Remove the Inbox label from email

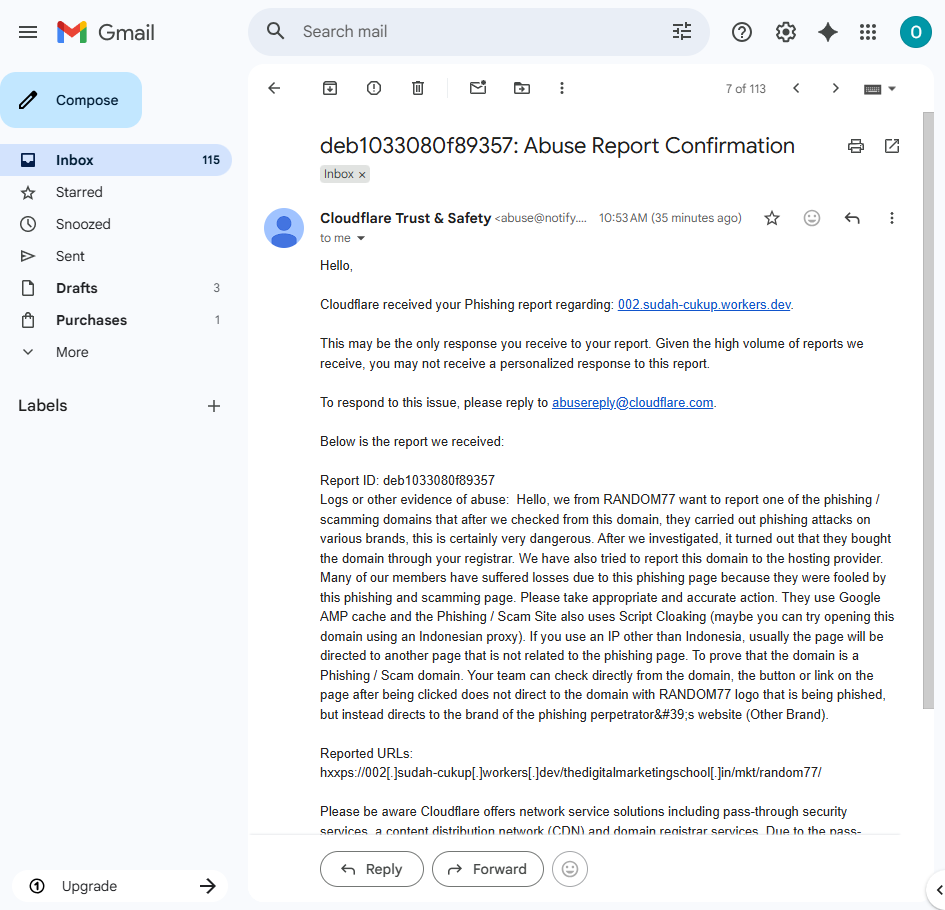tap(362, 175)
